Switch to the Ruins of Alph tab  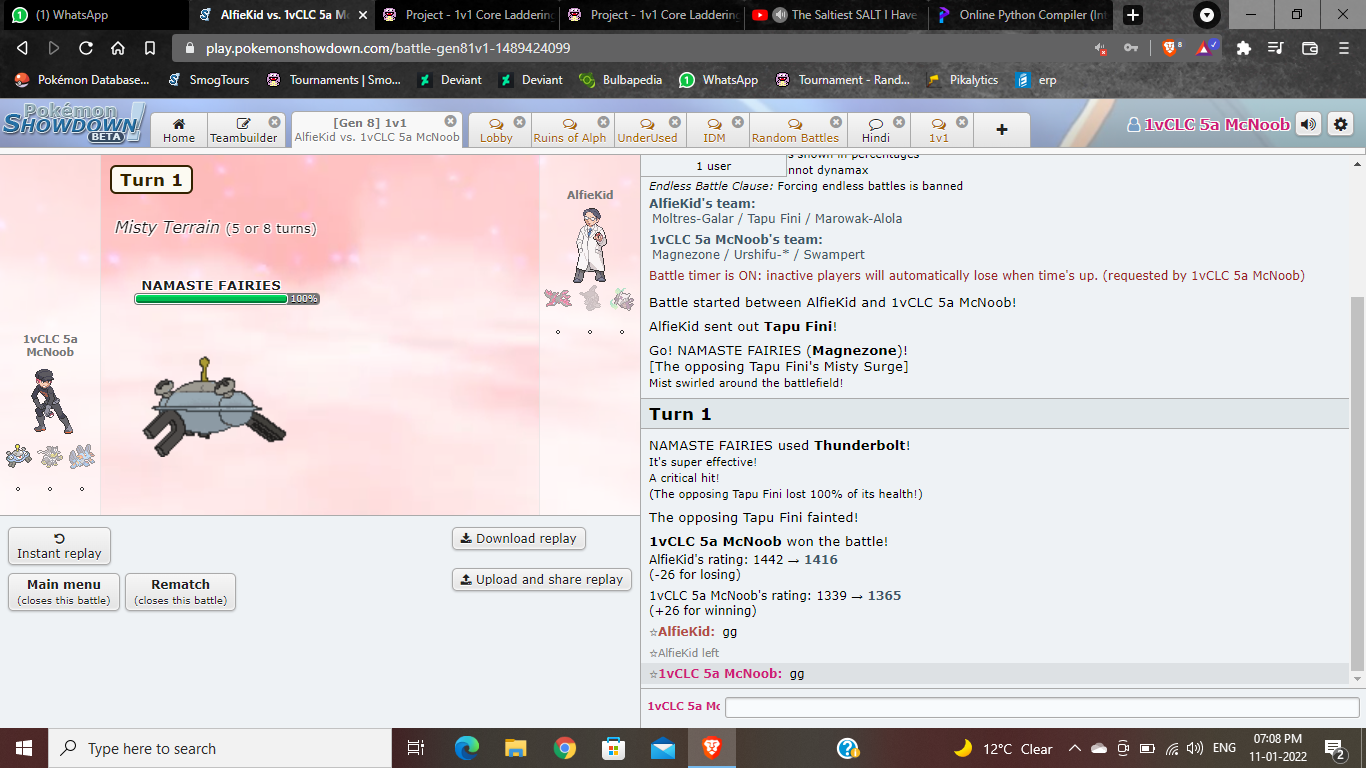coord(570,130)
